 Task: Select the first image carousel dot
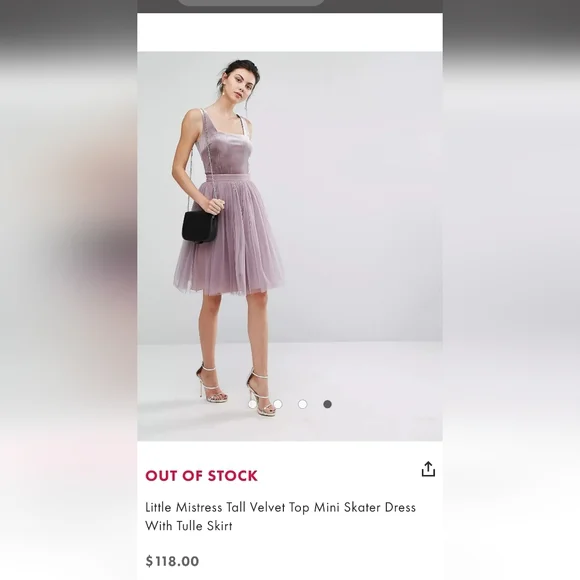[253, 404]
